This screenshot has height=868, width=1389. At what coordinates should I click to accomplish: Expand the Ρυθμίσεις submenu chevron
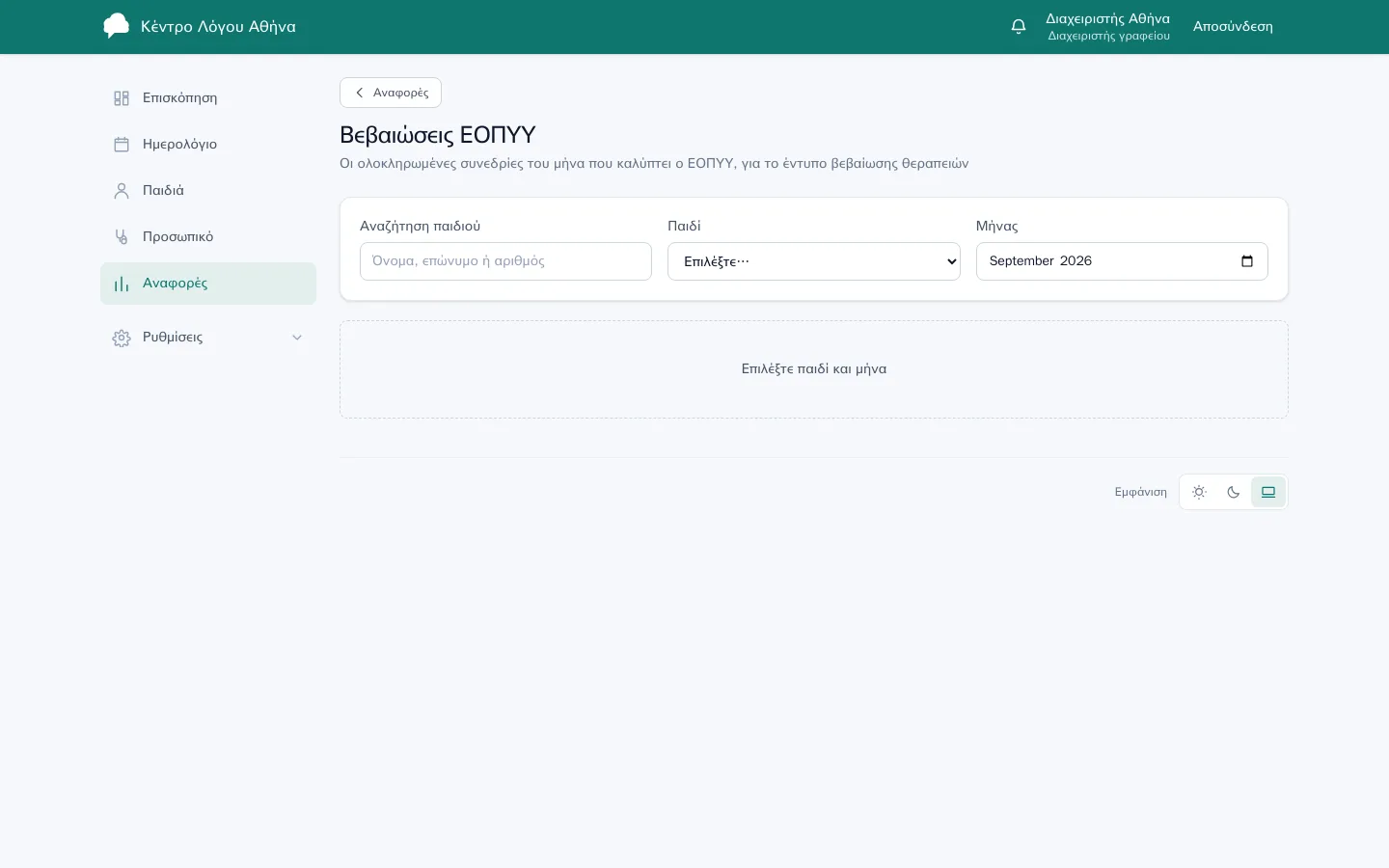click(297, 338)
